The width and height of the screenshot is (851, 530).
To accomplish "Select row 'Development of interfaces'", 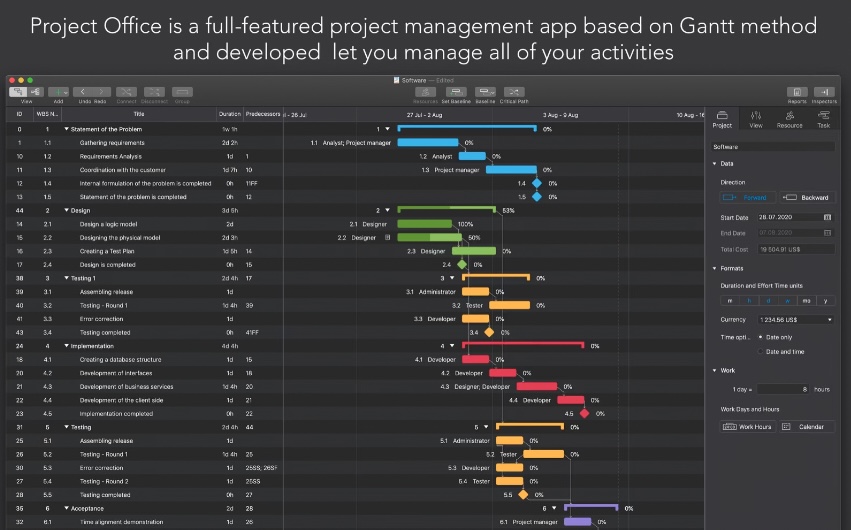I will pyautogui.click(x=144, y=373).
